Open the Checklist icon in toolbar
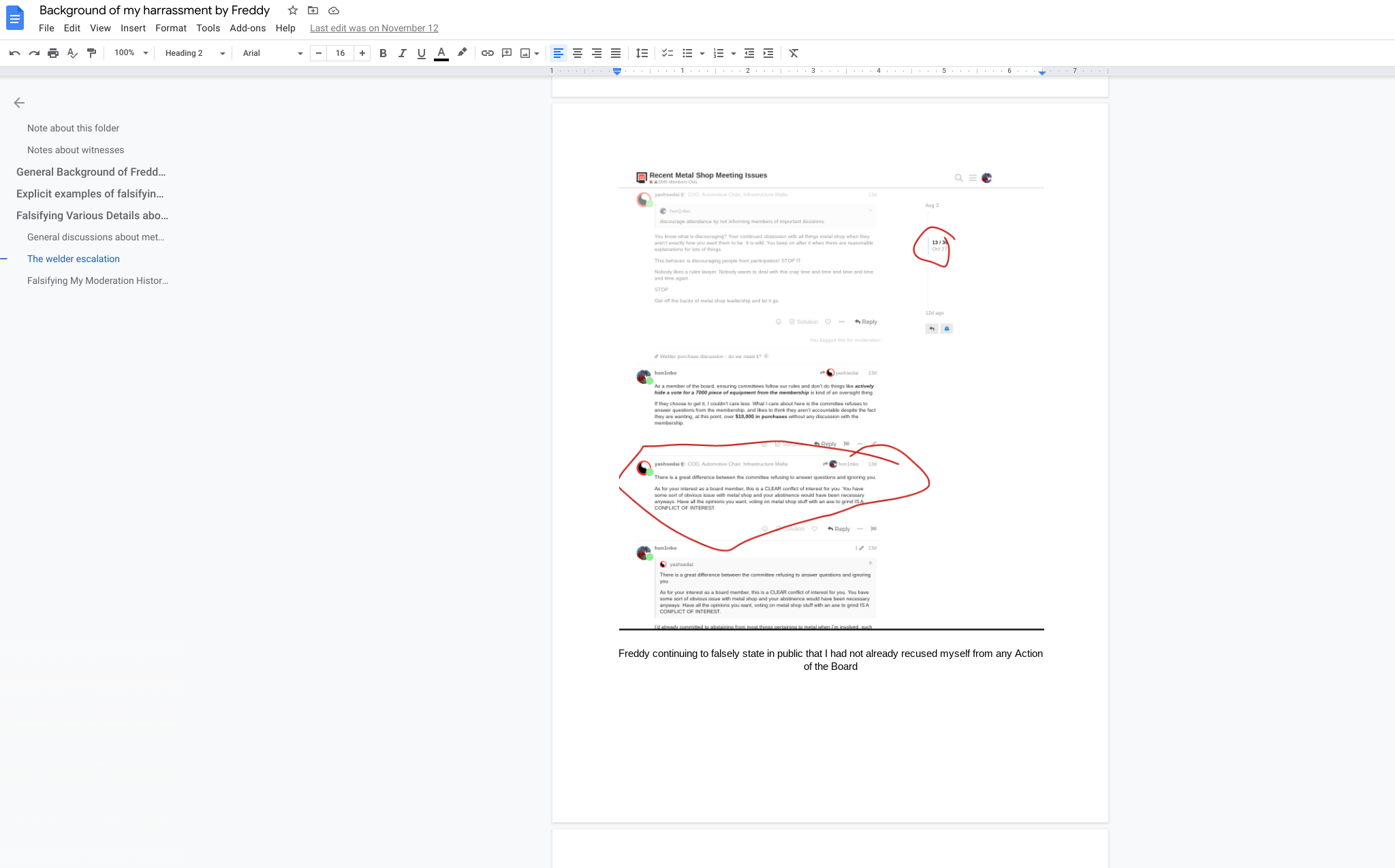Viewport: 1395px width, 868px height. coord(668,53)
